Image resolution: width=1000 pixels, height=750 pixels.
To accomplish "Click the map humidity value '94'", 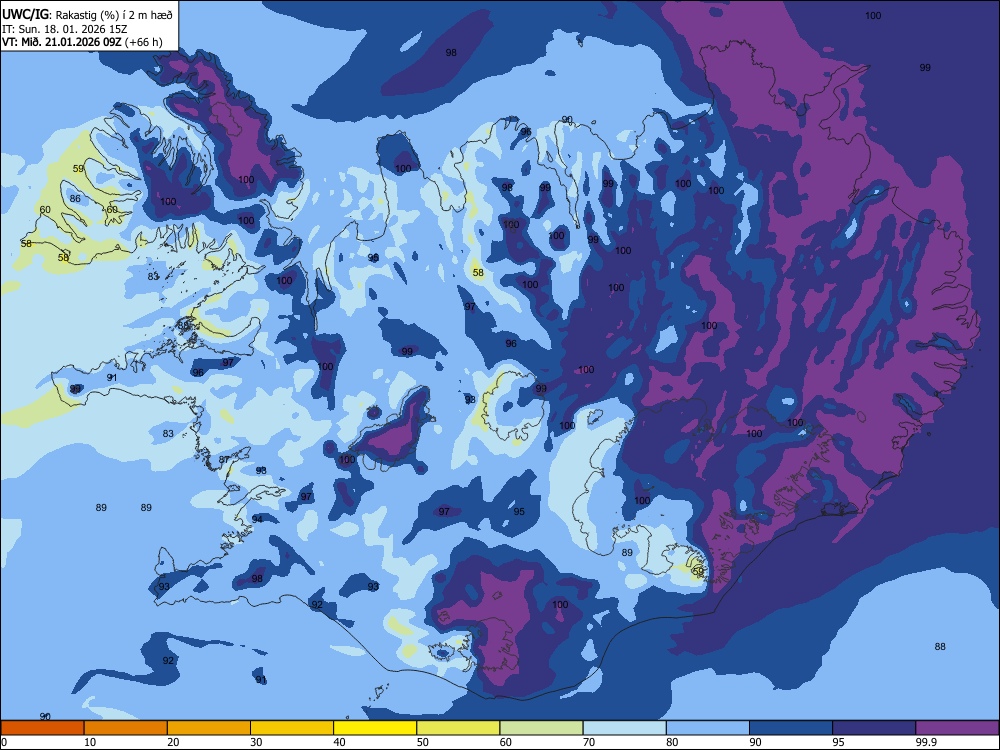I will click(x=257, y=518).
